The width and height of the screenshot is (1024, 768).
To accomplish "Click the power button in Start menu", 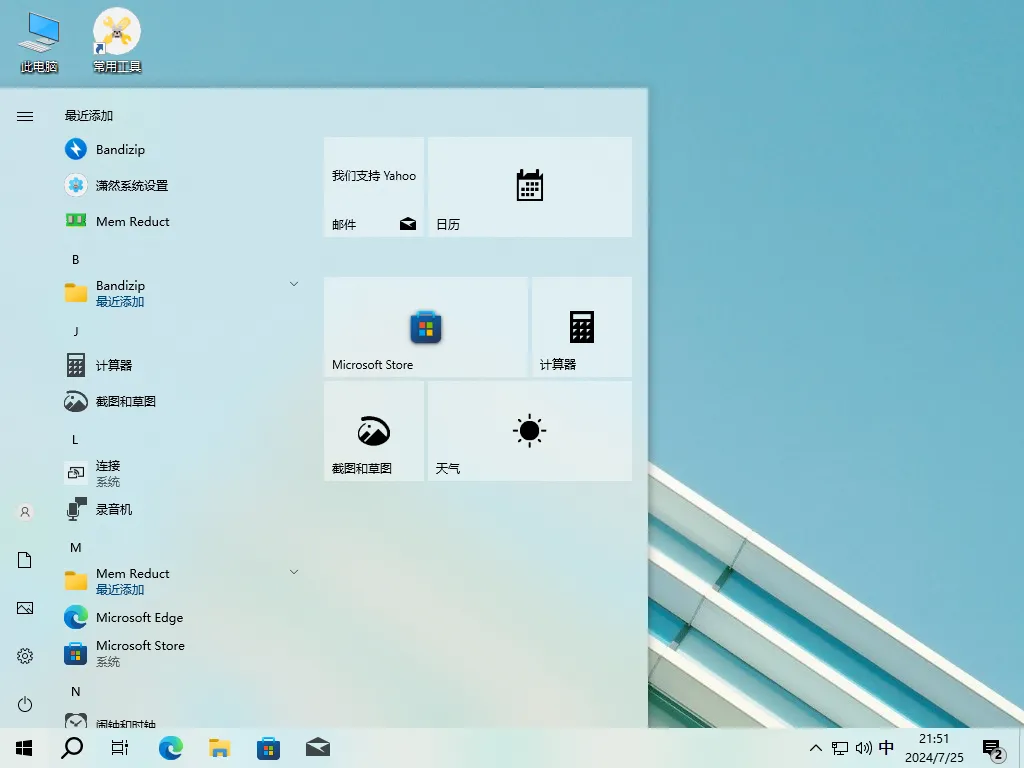I will pyautogui.click(x=24, y=704).
